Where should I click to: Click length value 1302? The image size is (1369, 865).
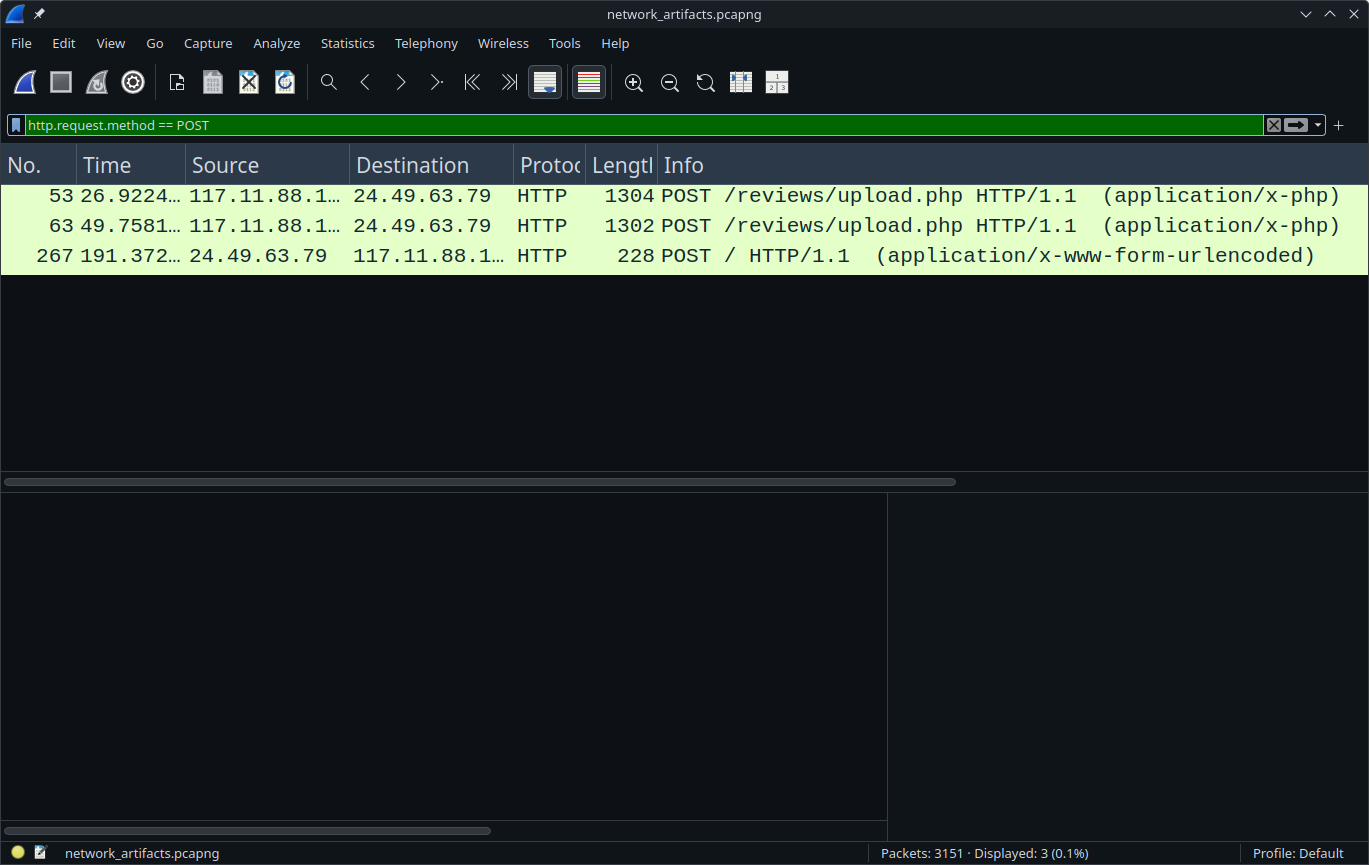tap(629, 226)
